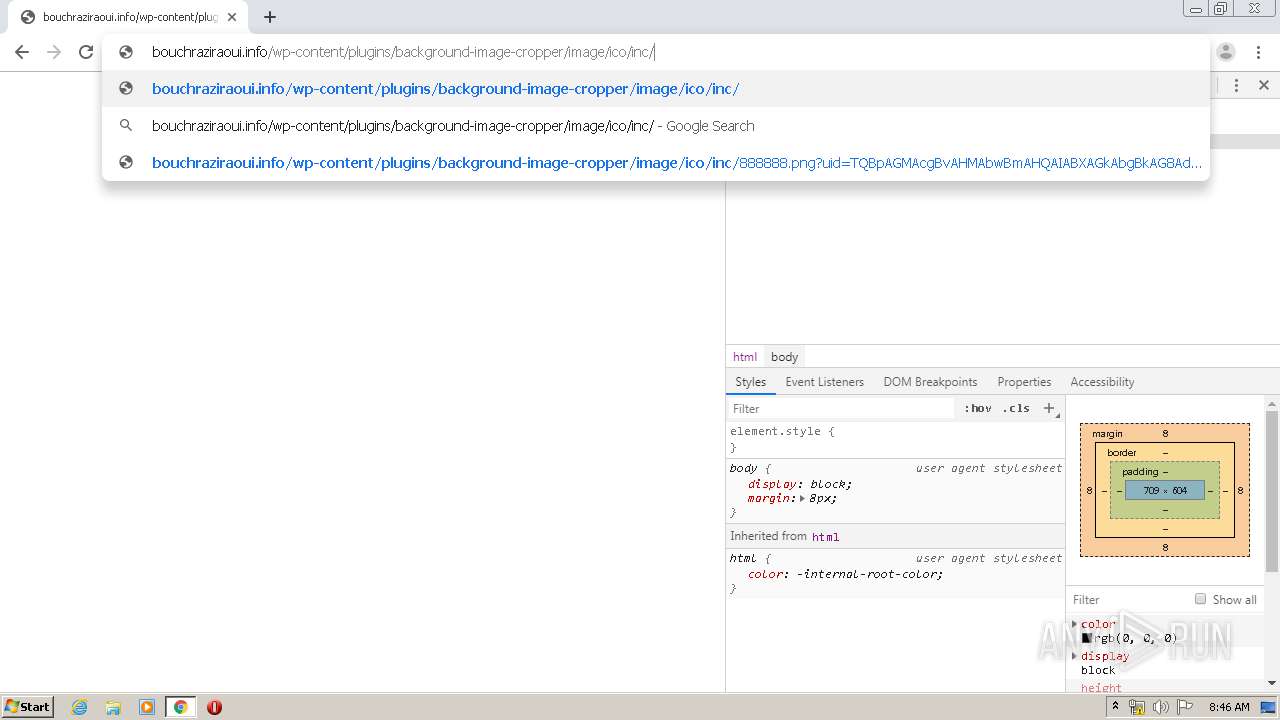1280x720 pixels.
Task: Open the file explorer taskbar icon
Action: (113, 707)
